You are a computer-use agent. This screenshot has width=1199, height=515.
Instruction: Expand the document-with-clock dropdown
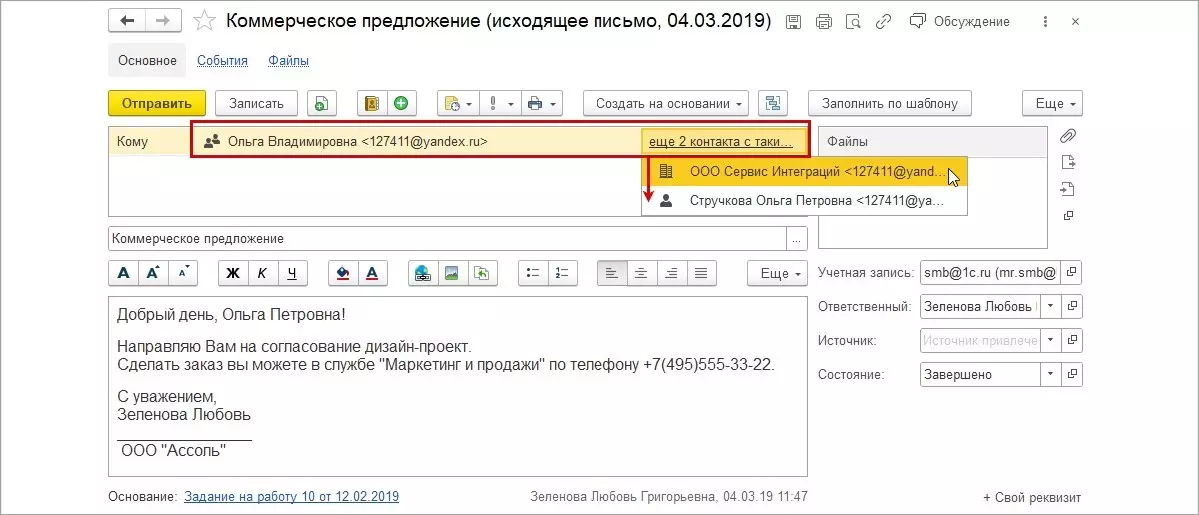coord(459,103)
